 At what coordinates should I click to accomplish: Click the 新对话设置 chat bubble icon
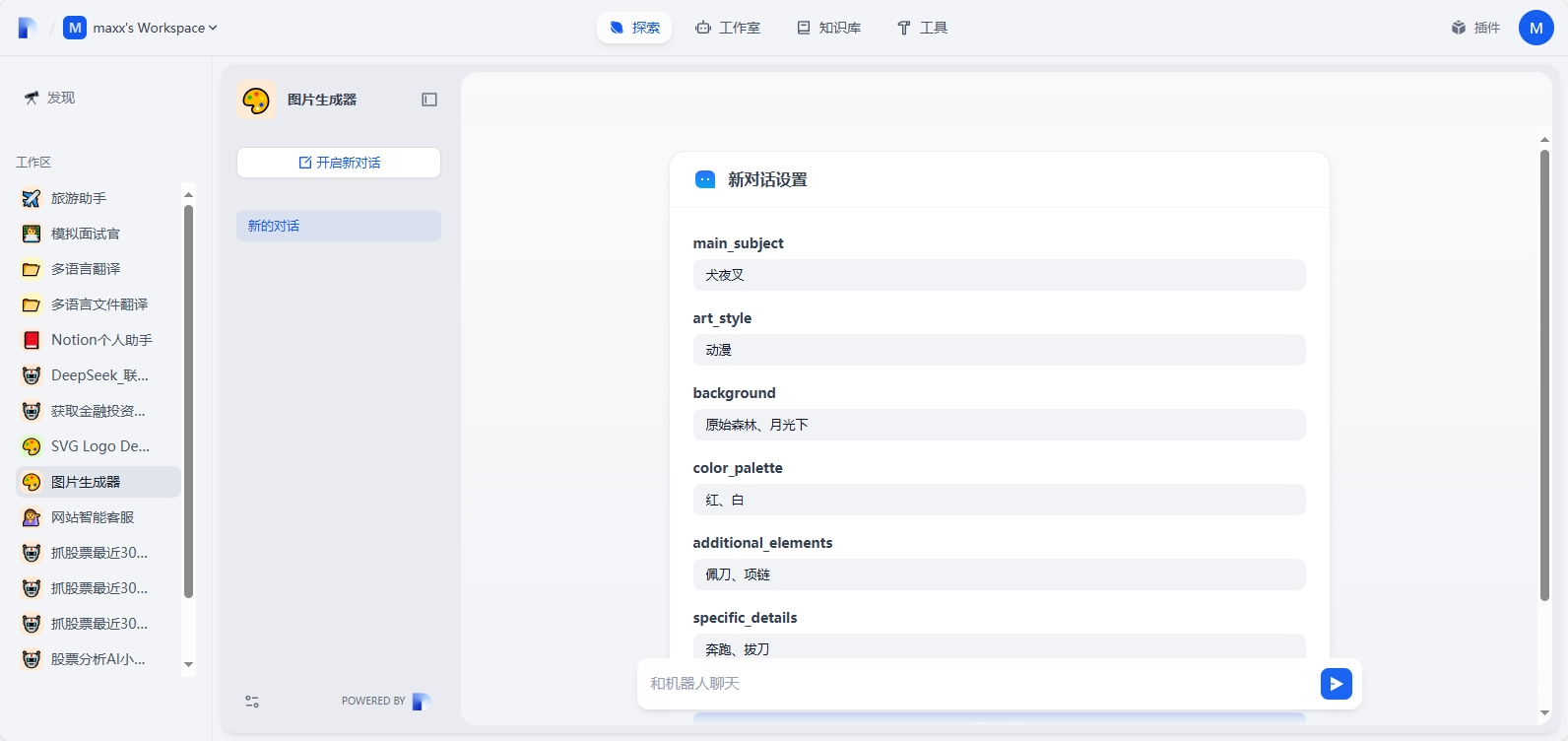point(705,179)
